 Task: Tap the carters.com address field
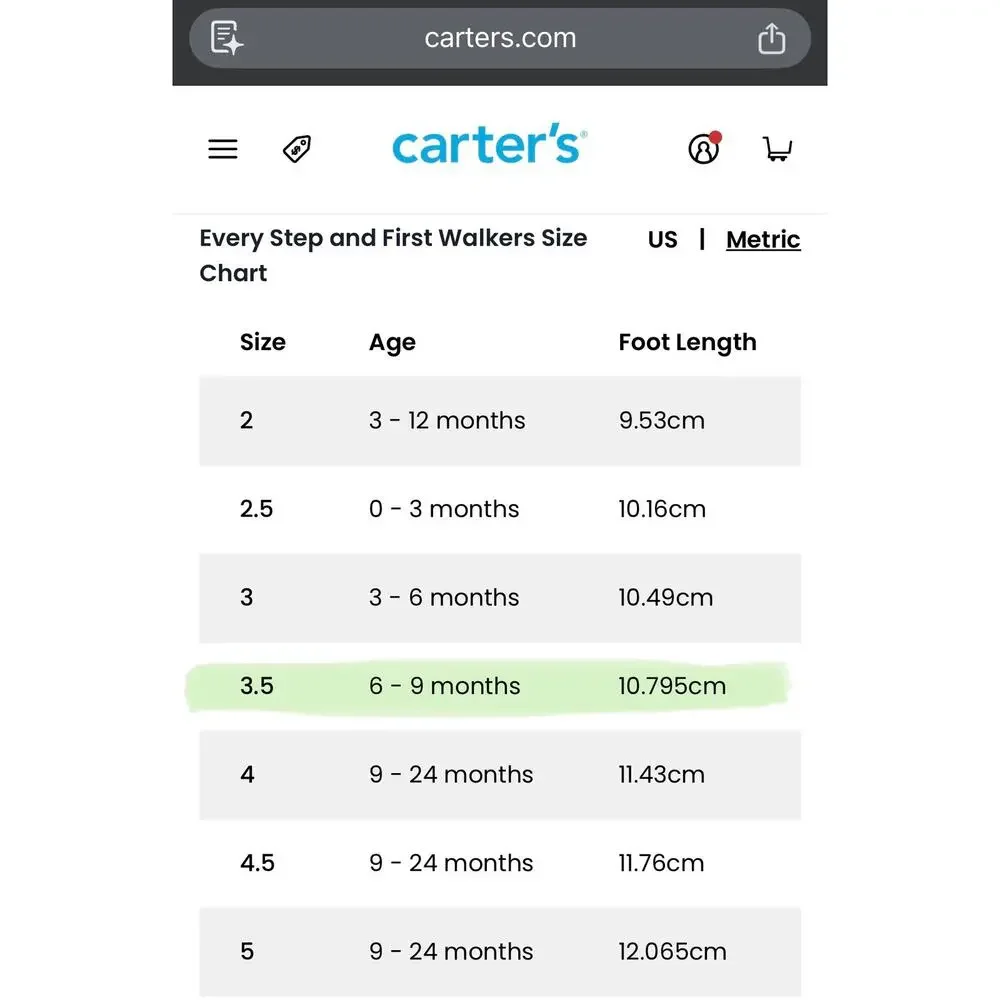tap(500, 38)
